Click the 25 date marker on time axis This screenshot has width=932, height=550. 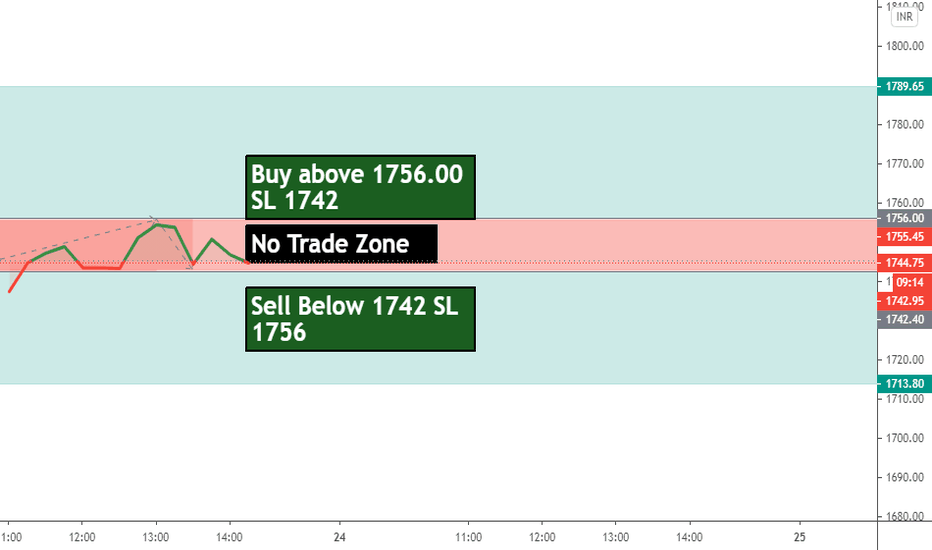point(800,538)
